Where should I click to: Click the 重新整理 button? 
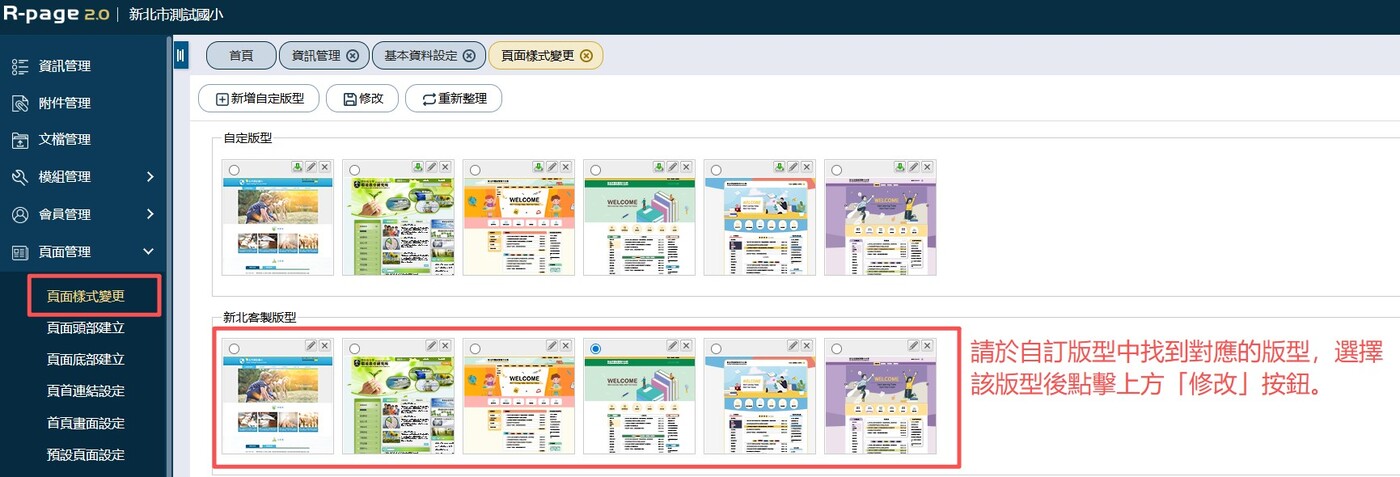(x=453, y=98)
